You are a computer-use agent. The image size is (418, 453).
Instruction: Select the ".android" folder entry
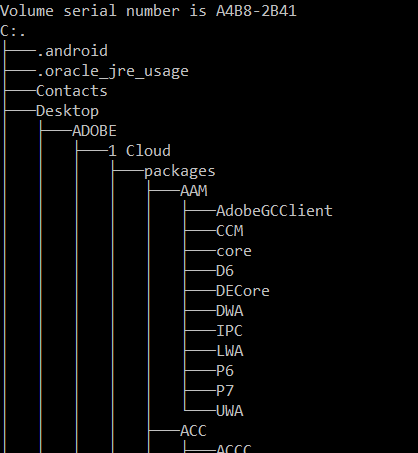[x=72, y=51]
